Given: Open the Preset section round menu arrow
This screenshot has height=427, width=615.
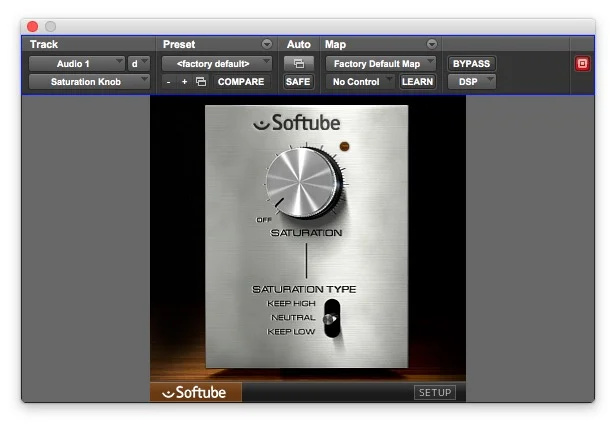Looking at the screenshot, I should tap(267, 44).
